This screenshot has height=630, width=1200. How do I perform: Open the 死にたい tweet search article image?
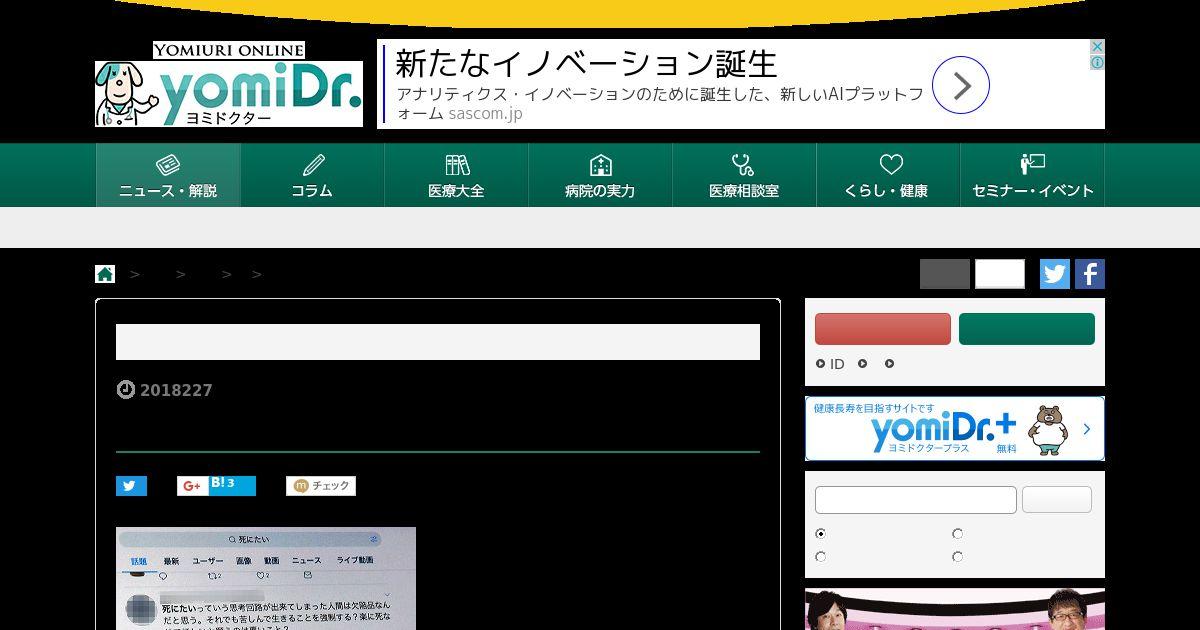click(x=266, y=578)
